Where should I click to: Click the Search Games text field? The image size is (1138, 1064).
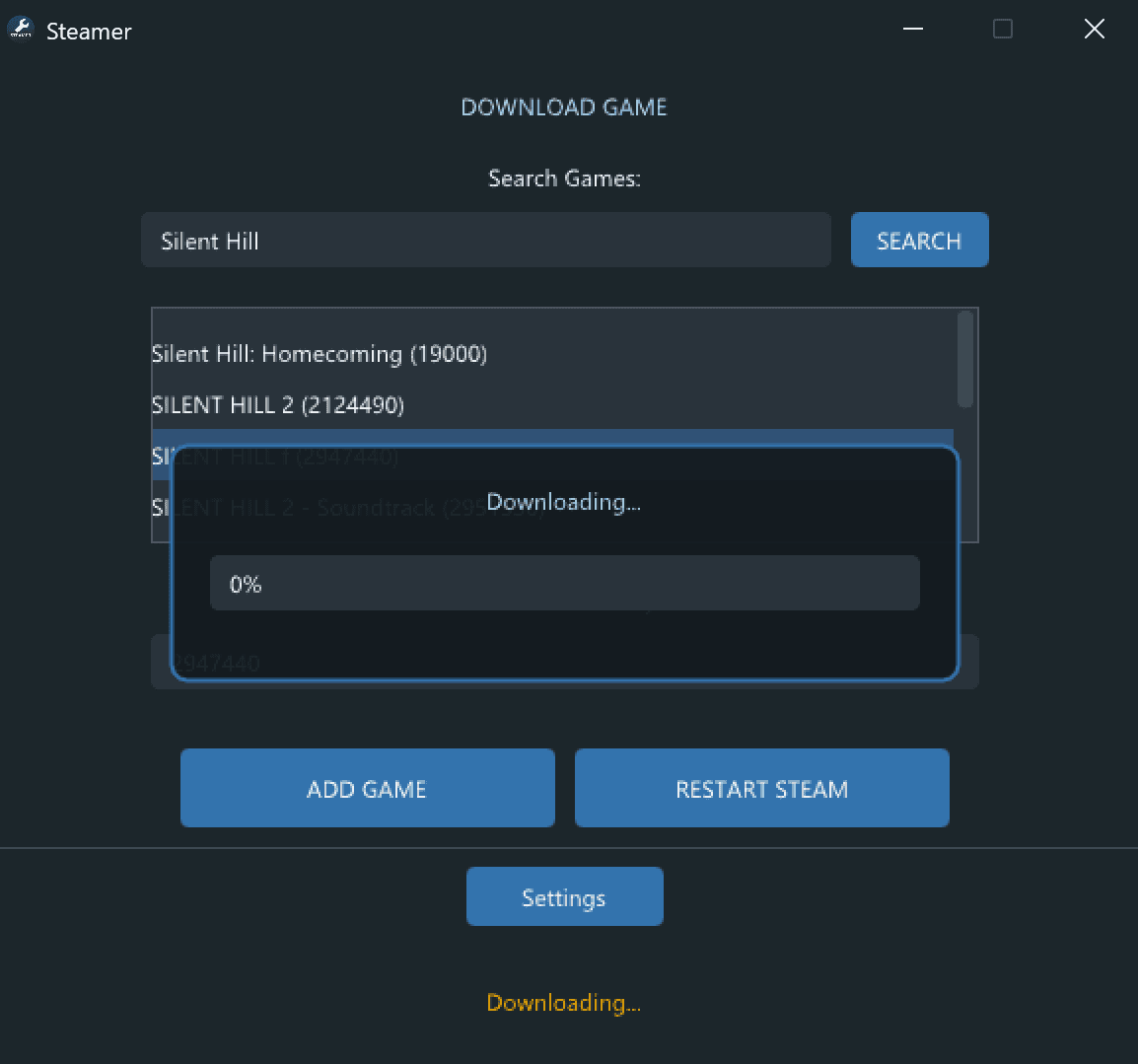(485, 240)
